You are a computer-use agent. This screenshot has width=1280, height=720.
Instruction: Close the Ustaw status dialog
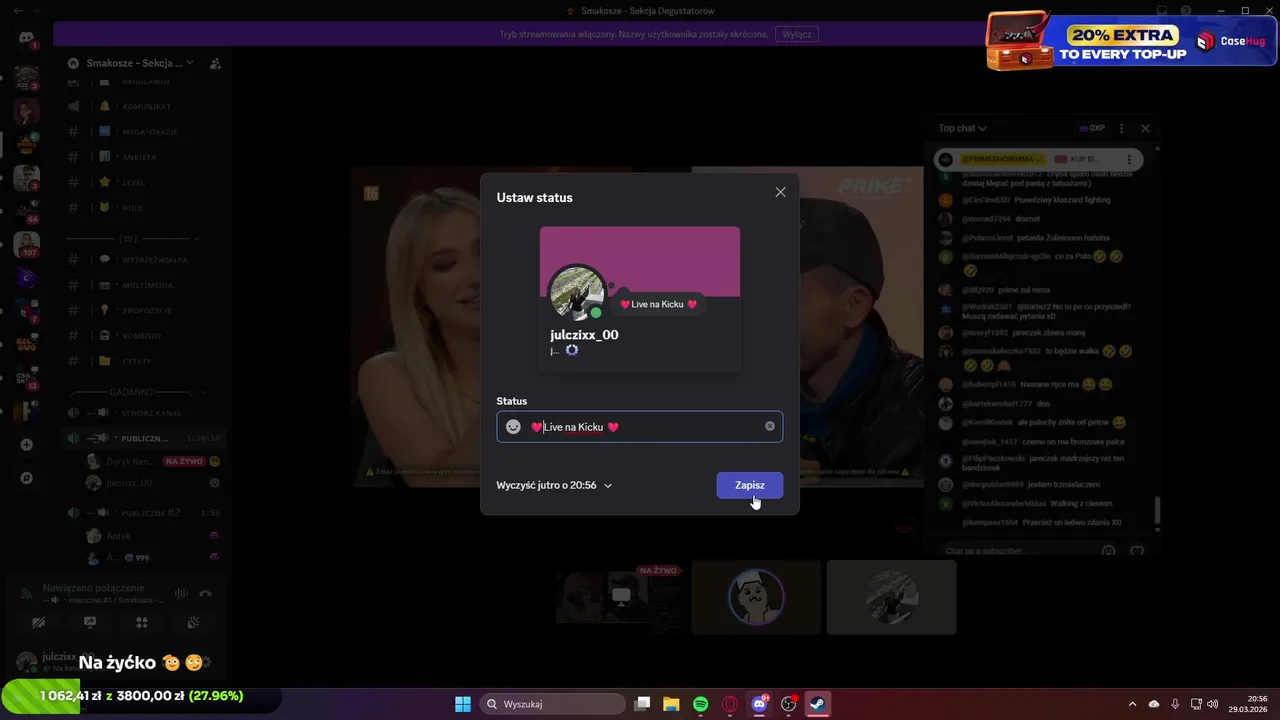tap(780, 192)
